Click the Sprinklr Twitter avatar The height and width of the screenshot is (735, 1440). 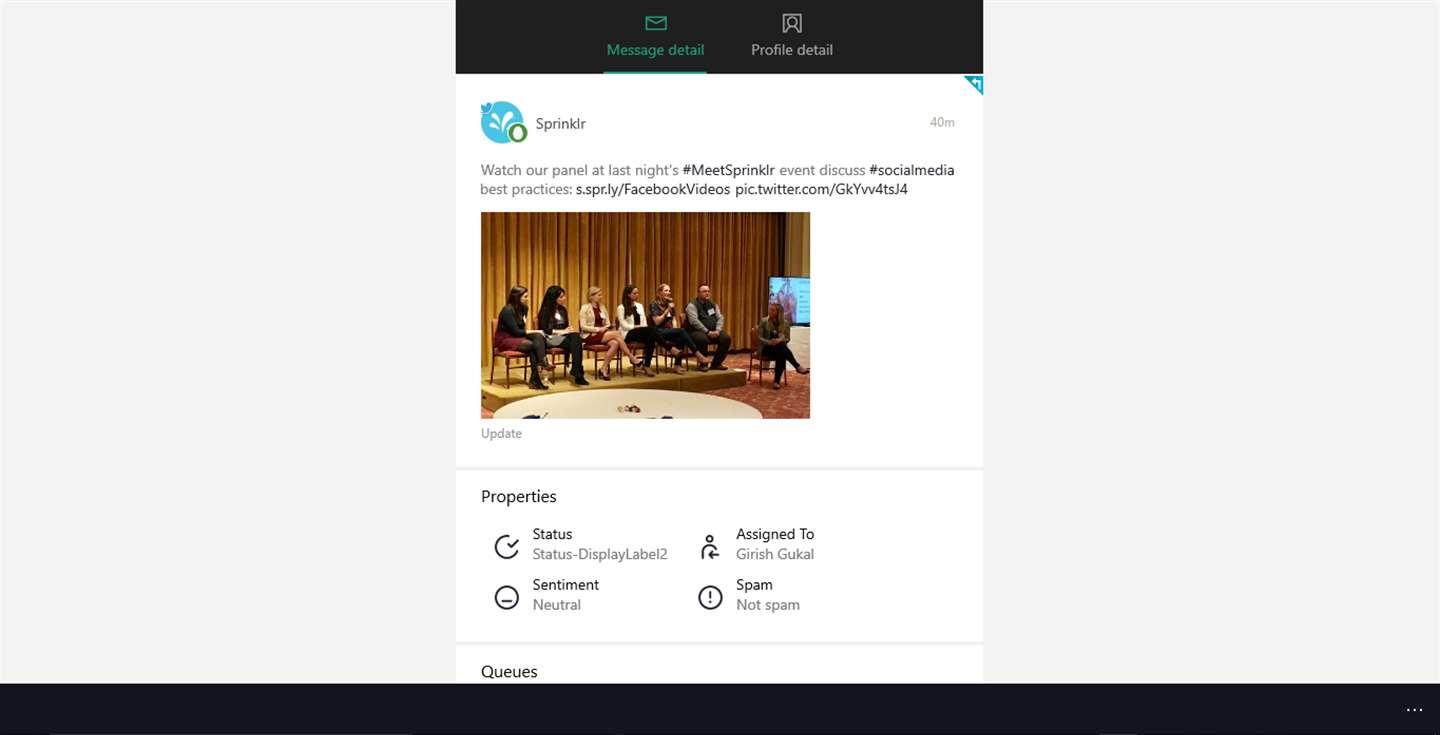point(503,123)
